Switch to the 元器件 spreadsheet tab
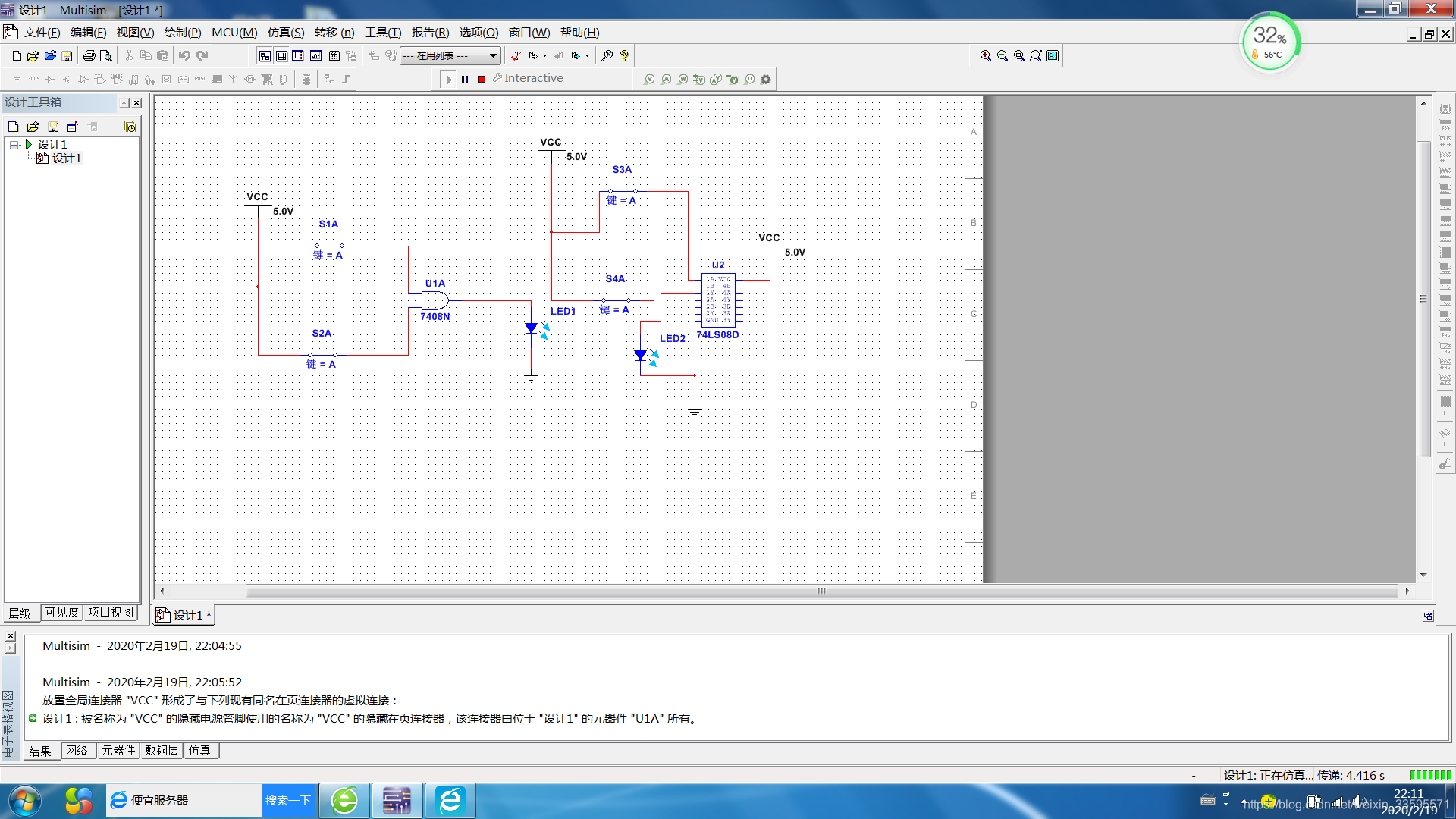This screenshot has width=1456, height=819. pos(118,750)
